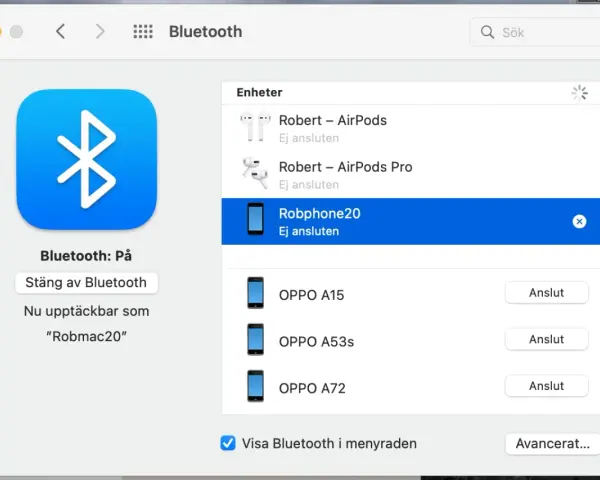Click the scanning spinner next to Enheter
Image resolution: width=600 pixels, height=480 pixels.
click(x=579, y=93)
